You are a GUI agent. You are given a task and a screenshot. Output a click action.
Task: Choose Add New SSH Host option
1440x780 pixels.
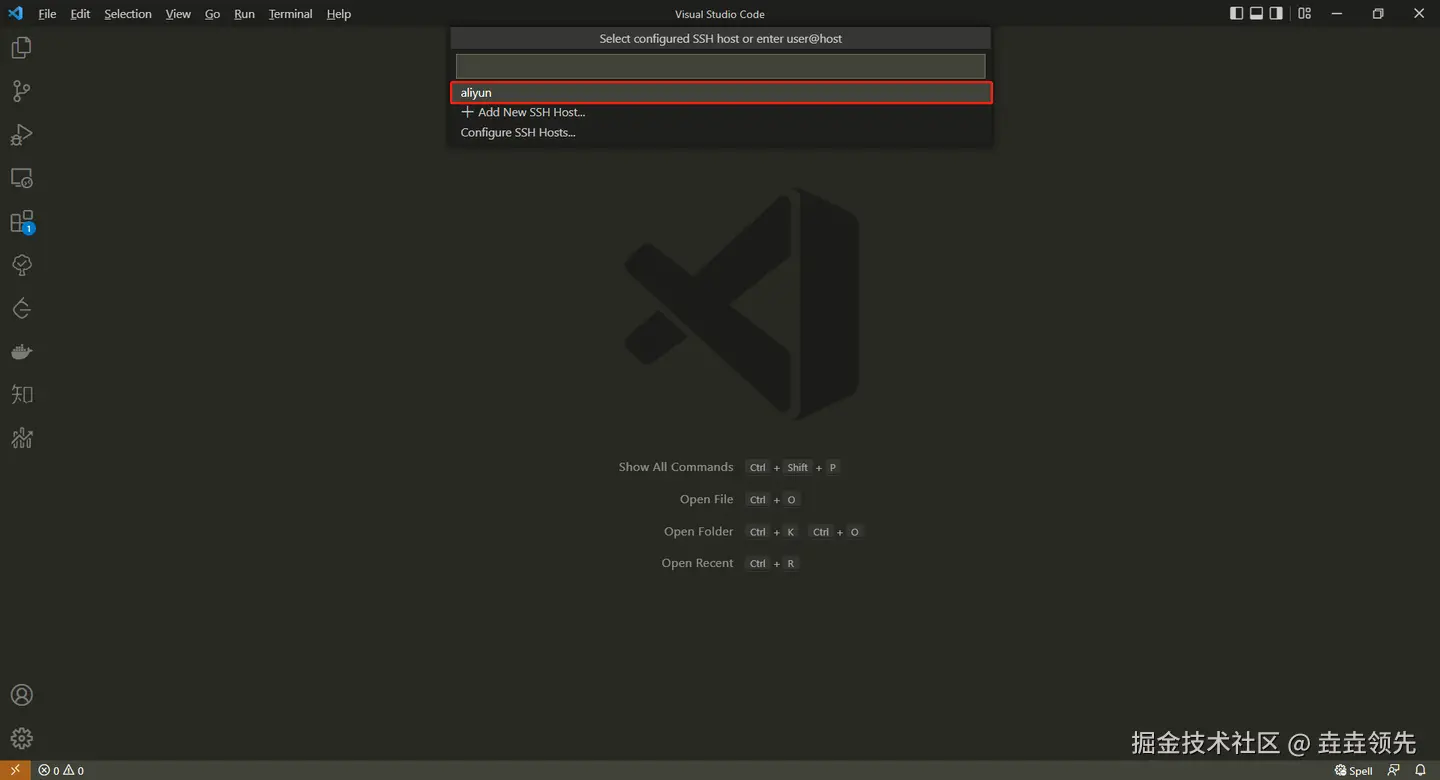721,112
